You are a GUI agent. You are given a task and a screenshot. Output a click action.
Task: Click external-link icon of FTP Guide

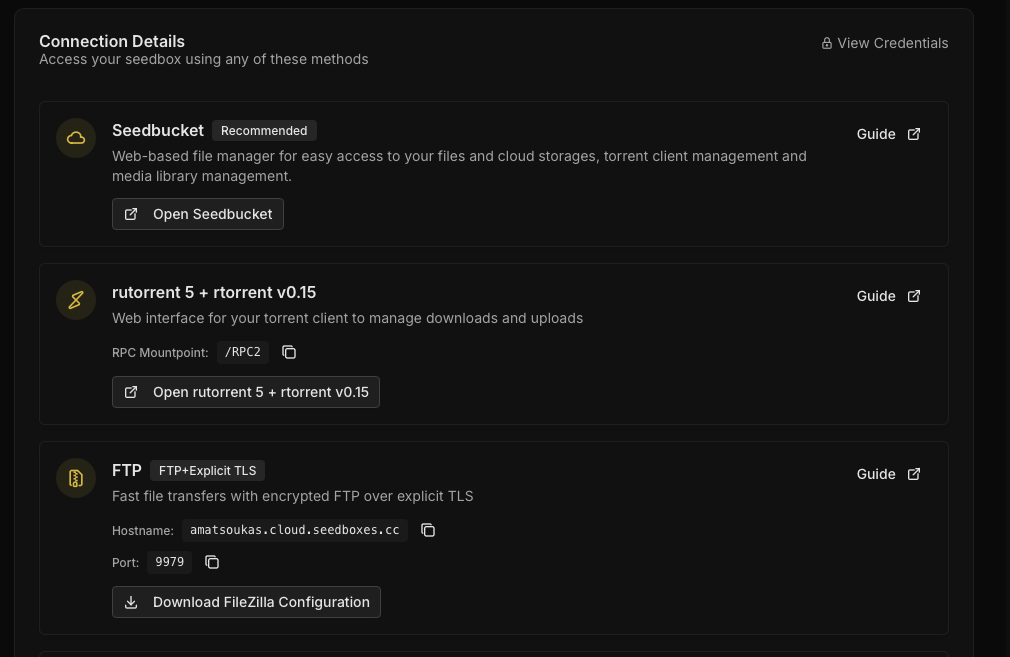[x=914, y=474]
